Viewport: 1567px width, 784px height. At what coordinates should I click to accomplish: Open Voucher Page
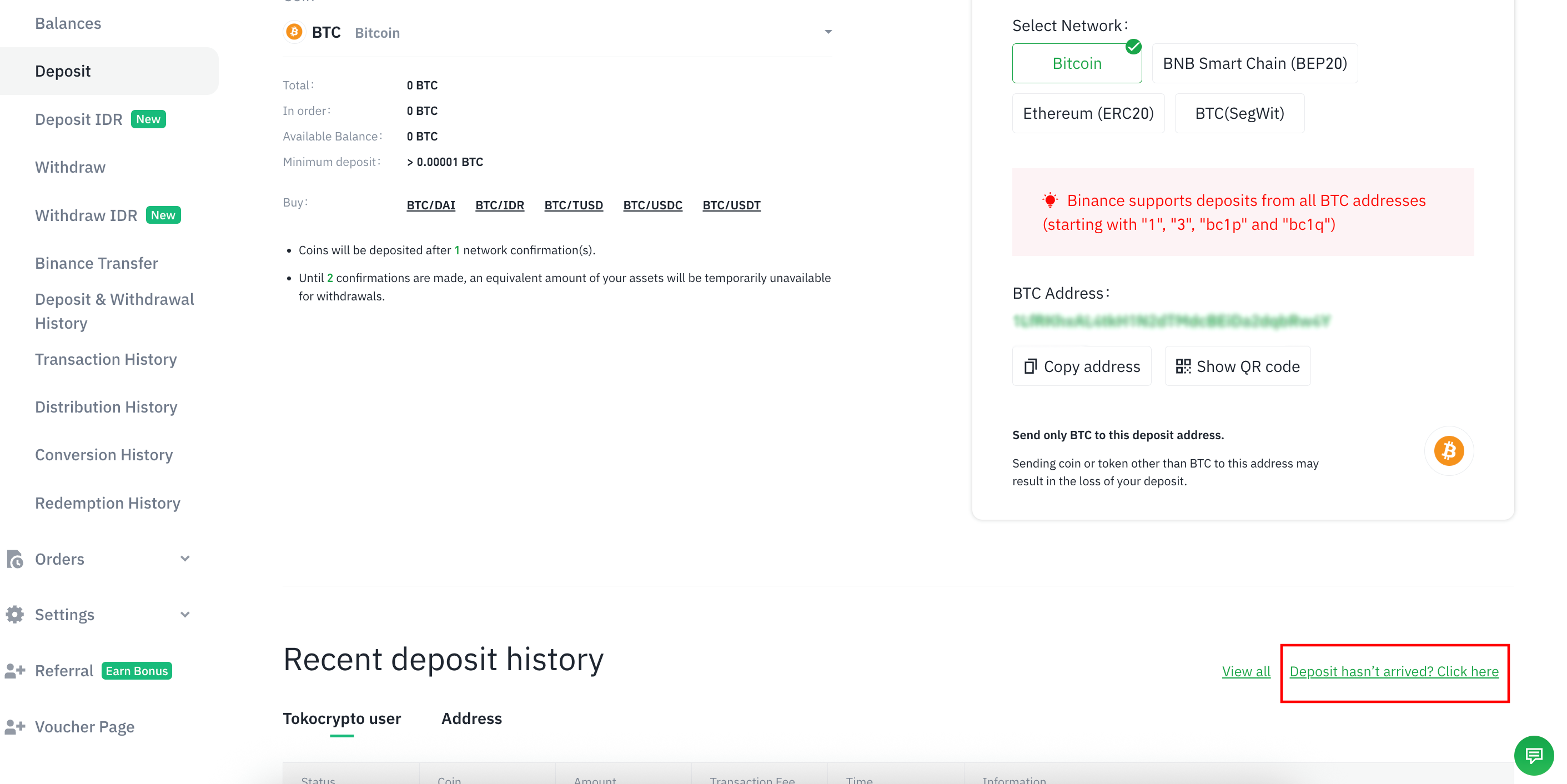(x=84, y=727)
